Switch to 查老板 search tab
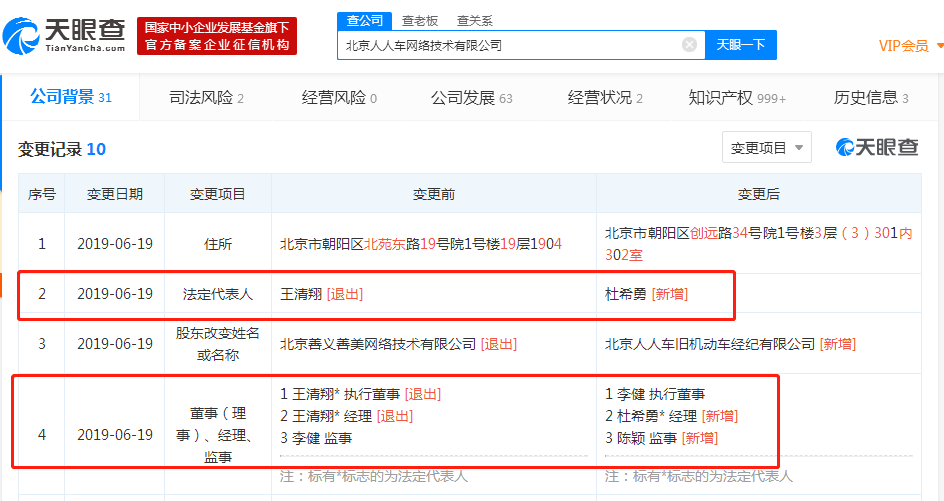944x501 pixels. 420,20
